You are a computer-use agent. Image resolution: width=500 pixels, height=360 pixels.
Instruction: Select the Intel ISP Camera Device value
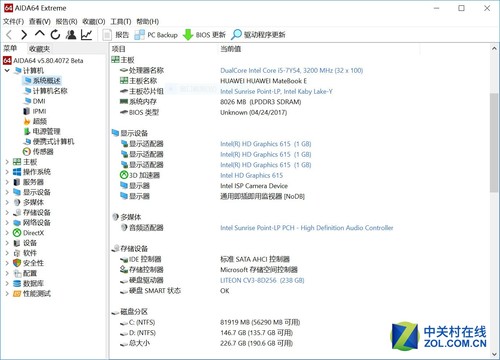point(254,186)
